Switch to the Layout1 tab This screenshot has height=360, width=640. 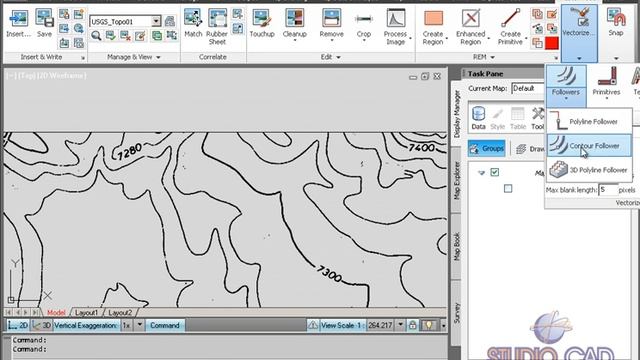point(87,313)
